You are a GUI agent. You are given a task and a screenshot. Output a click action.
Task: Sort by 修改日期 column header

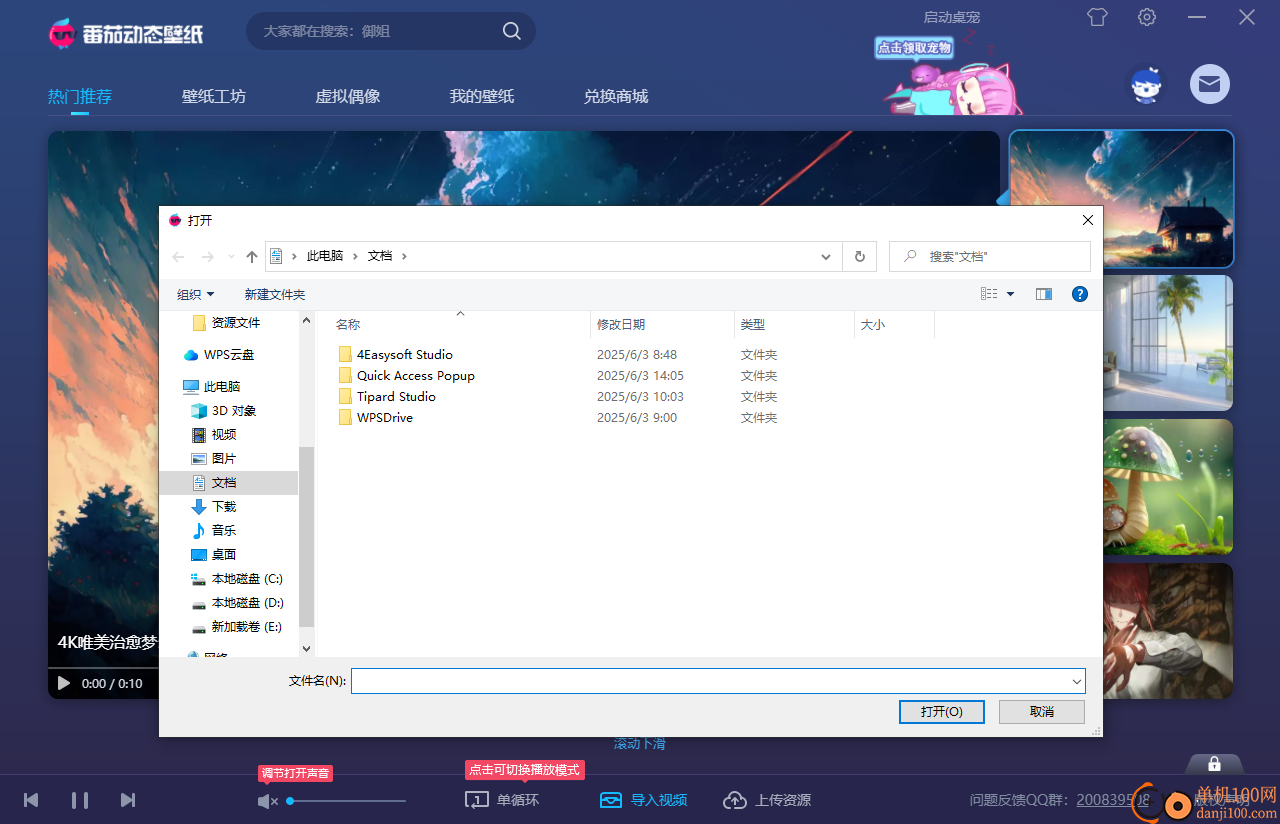click(662, 324)
